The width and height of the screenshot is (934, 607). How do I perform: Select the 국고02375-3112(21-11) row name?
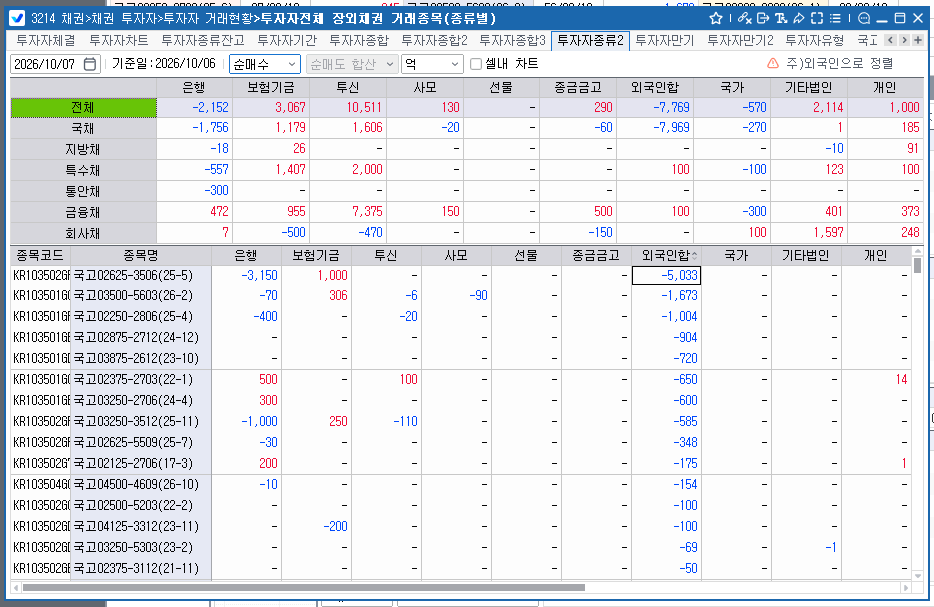pos(141,568)
